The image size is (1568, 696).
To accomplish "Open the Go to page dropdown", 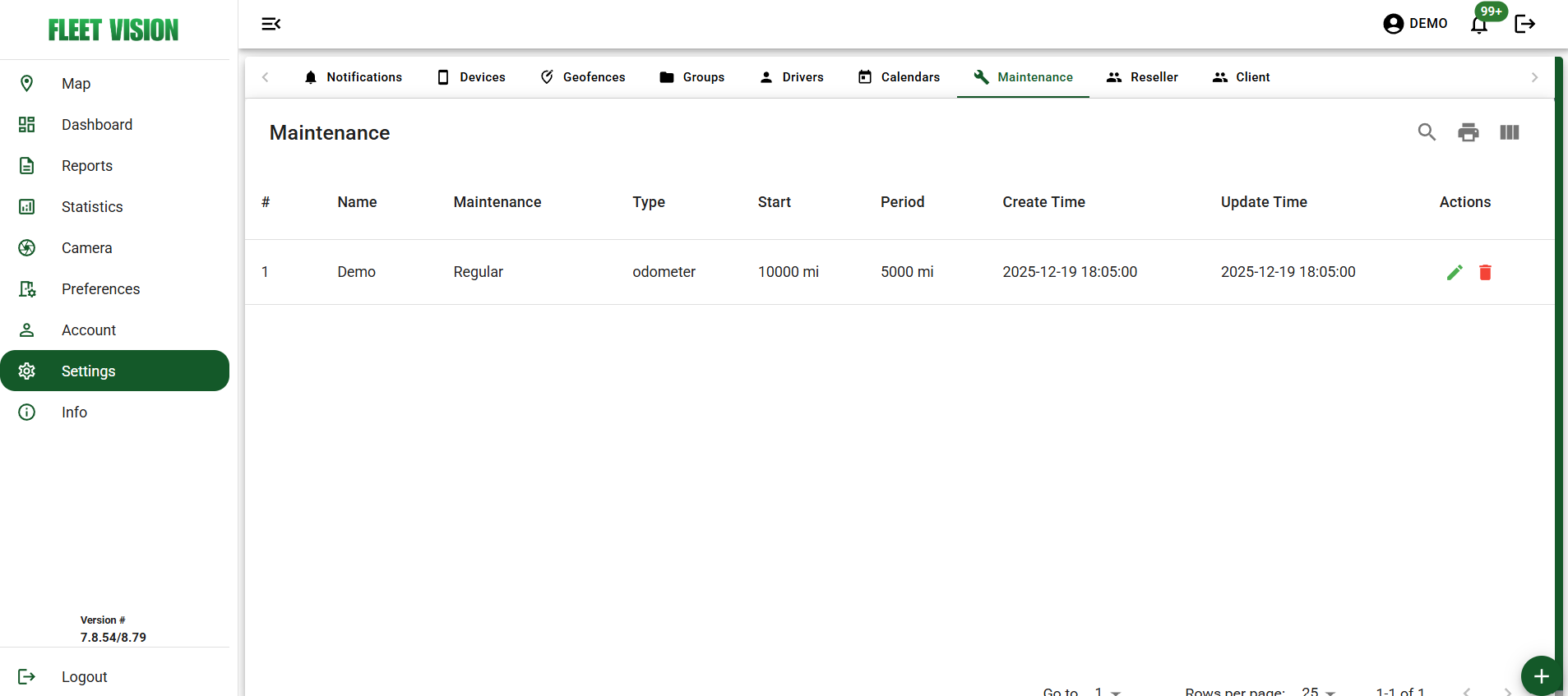I will pos(1108,692).
